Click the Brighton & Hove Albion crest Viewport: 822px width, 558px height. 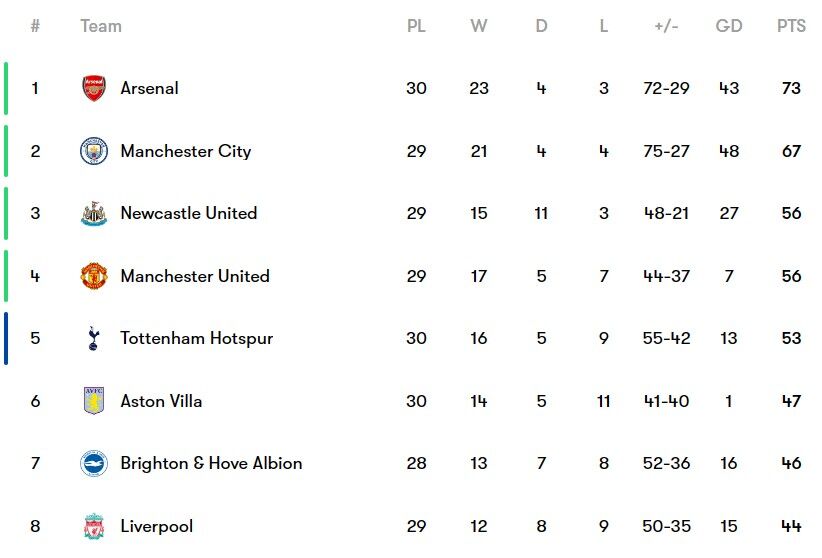(x=94, y=464)
